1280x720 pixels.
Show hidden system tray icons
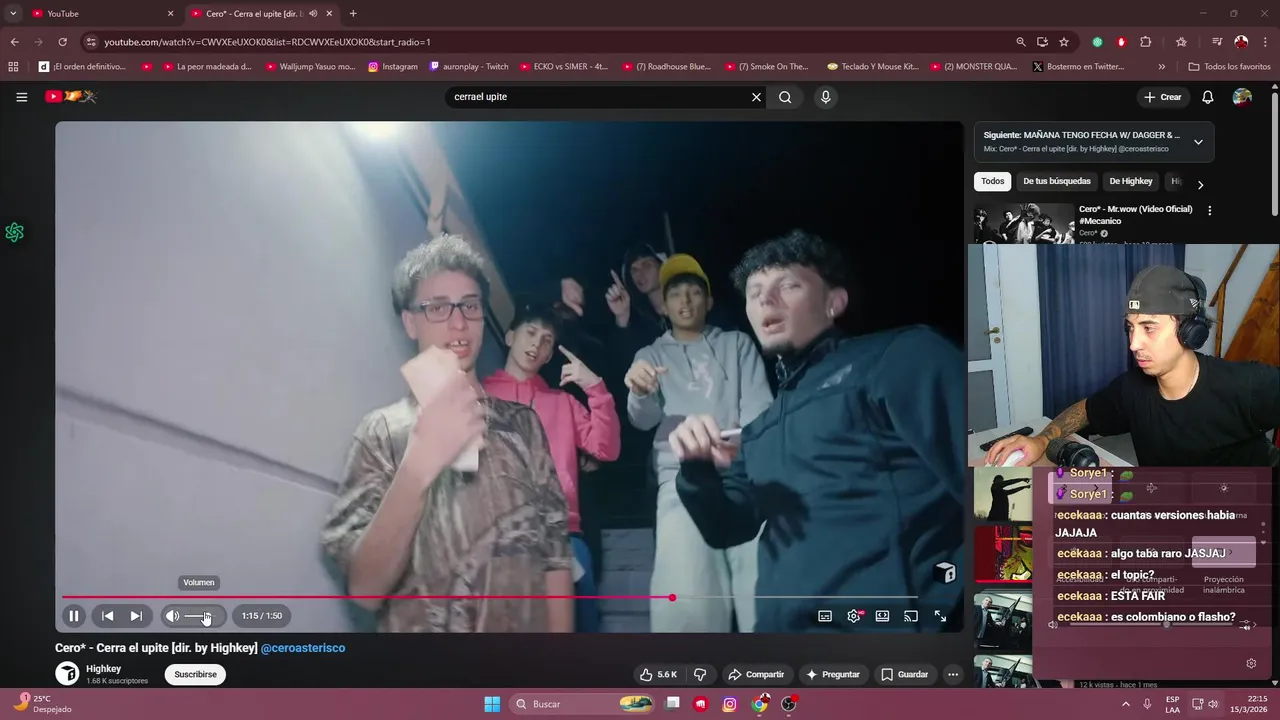(1126, 704)
